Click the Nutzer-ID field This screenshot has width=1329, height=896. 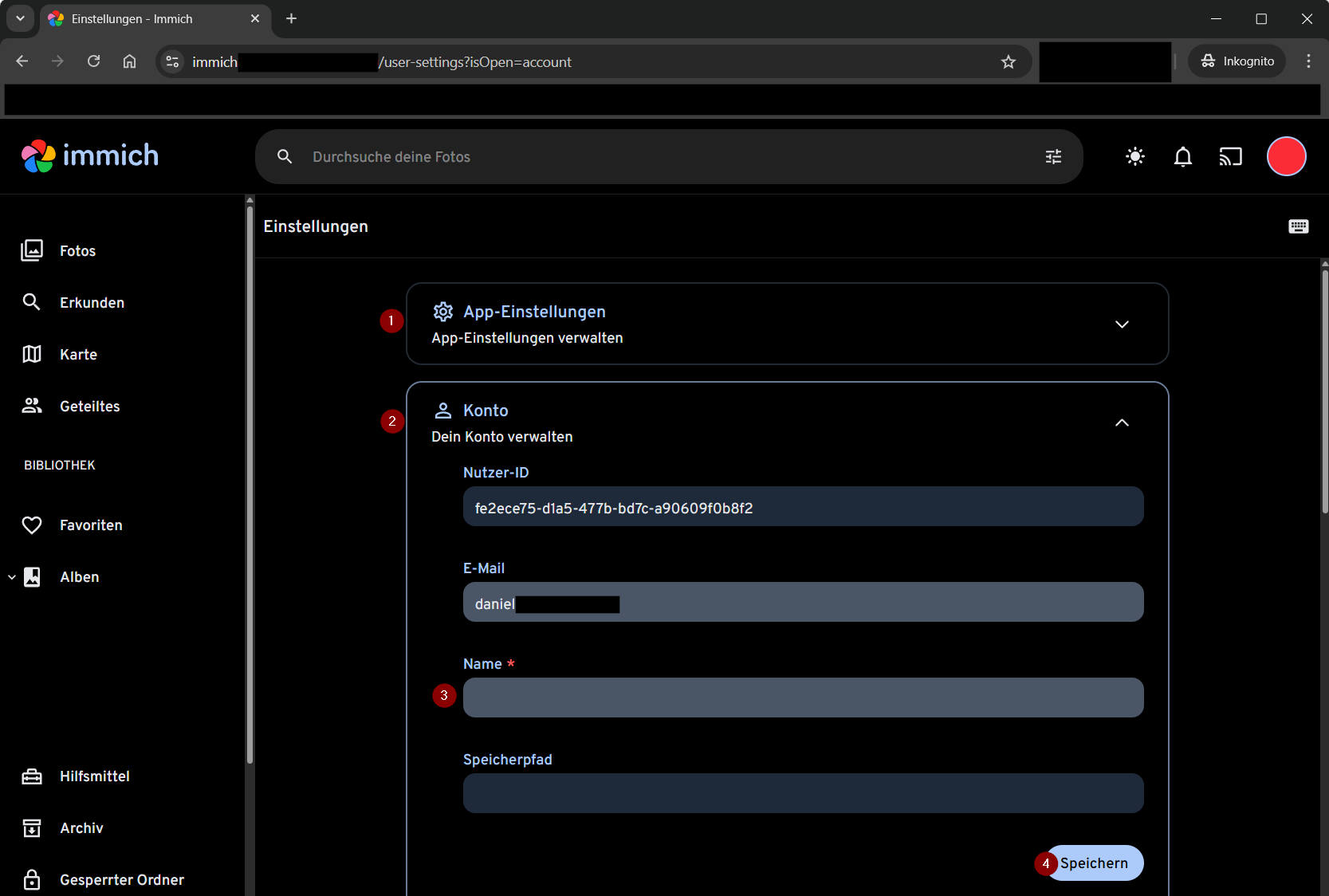pos(803,507)
